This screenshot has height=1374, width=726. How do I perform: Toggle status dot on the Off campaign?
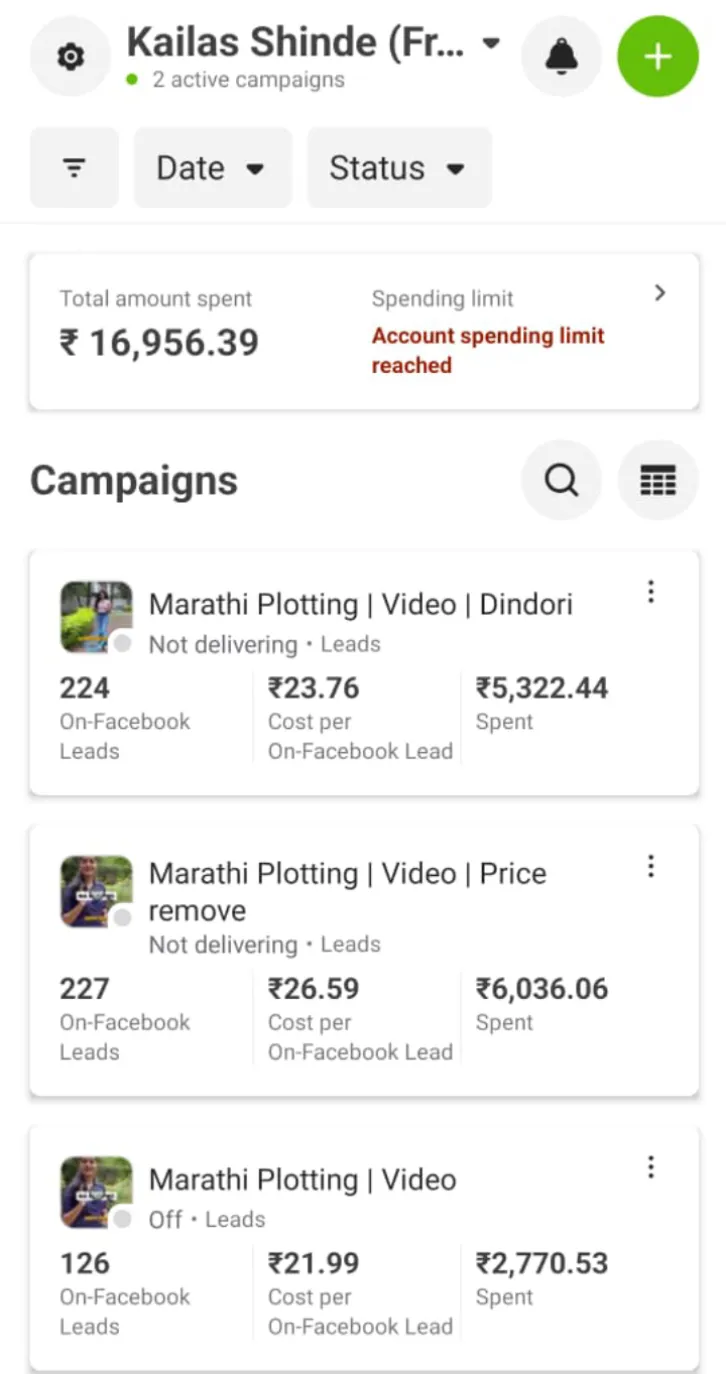[x=122, y=1219]
